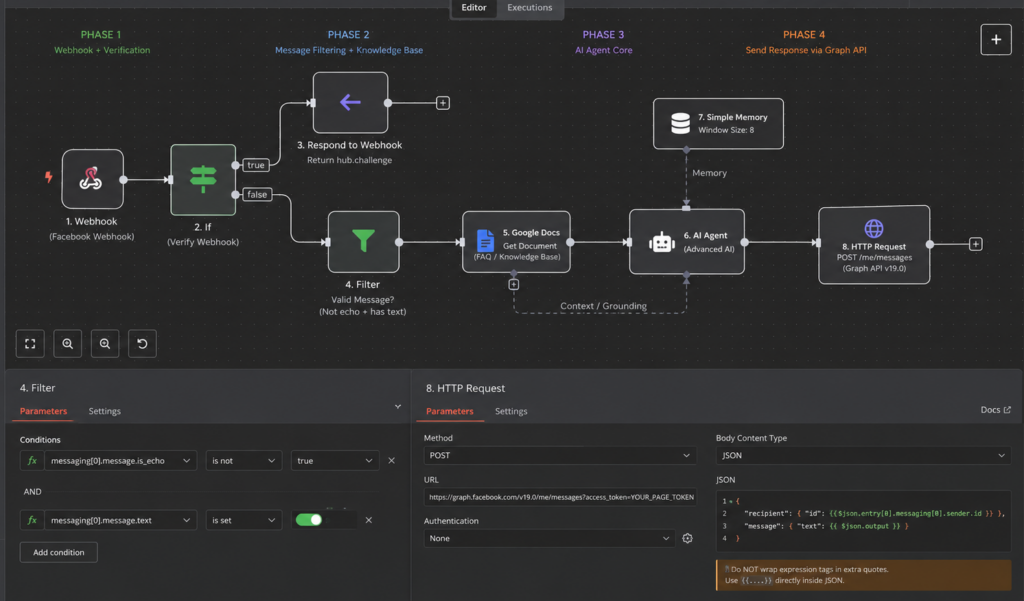Image resolution: width=1024 pixels, height=601 pixels.
Task: Click the fx expression icon for message.text condition
Action: [x=32, y=520]
